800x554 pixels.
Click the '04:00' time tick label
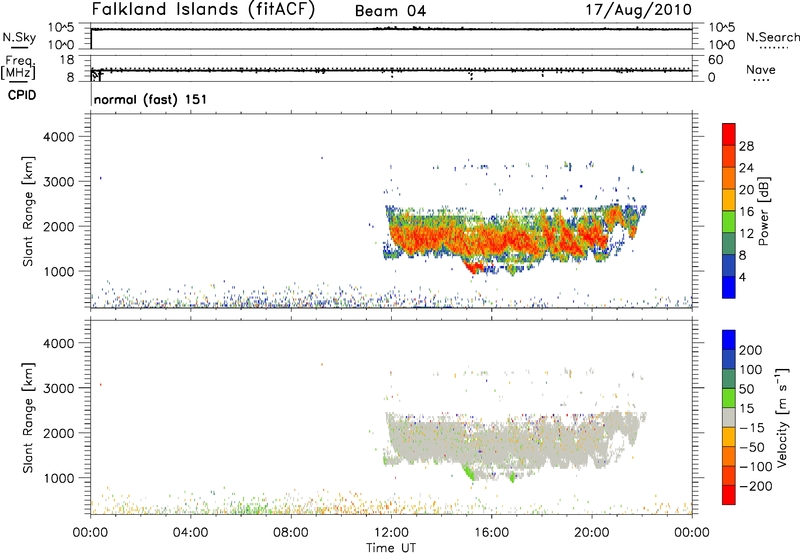click(191, 533)
